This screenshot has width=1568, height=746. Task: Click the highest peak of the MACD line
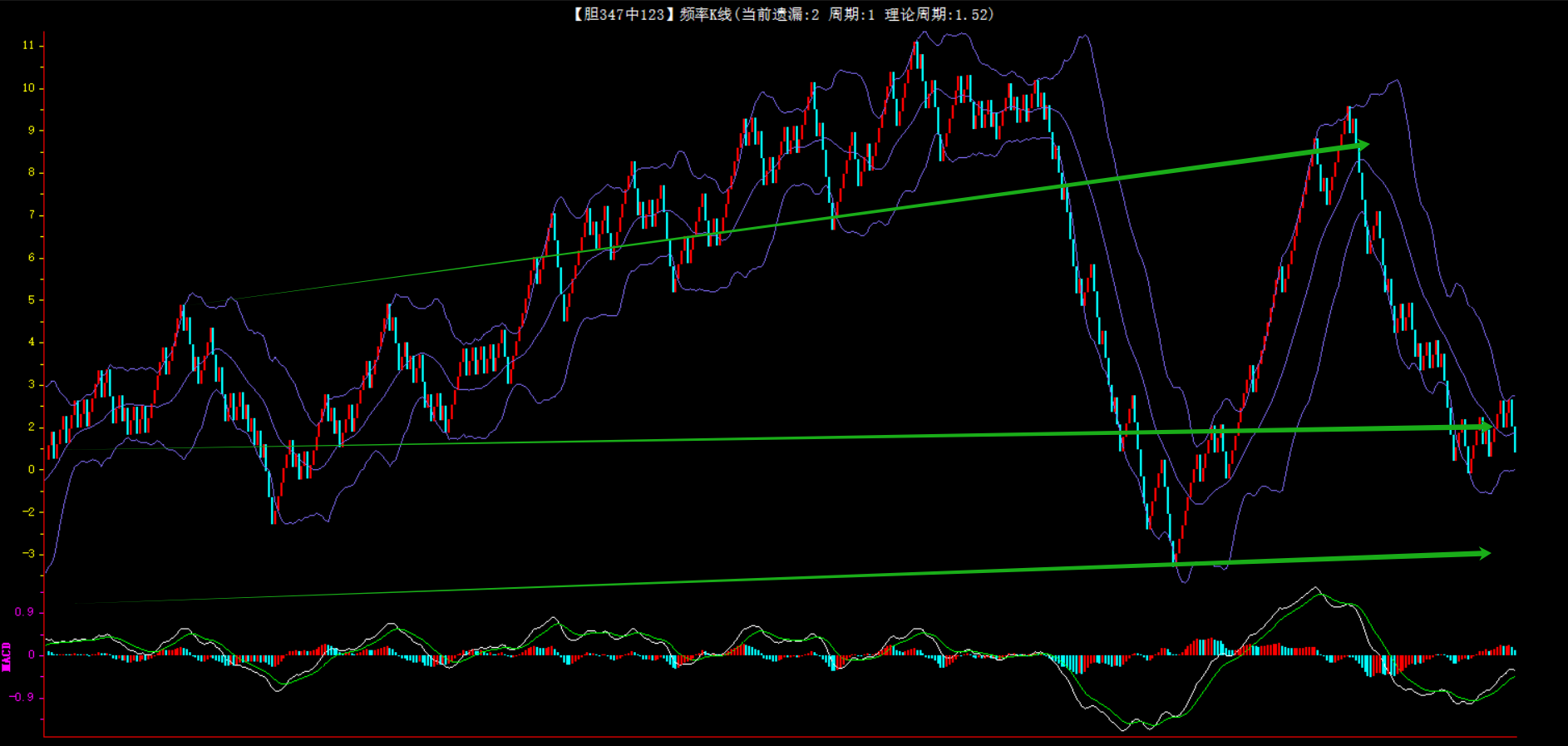click(1315, 588)
